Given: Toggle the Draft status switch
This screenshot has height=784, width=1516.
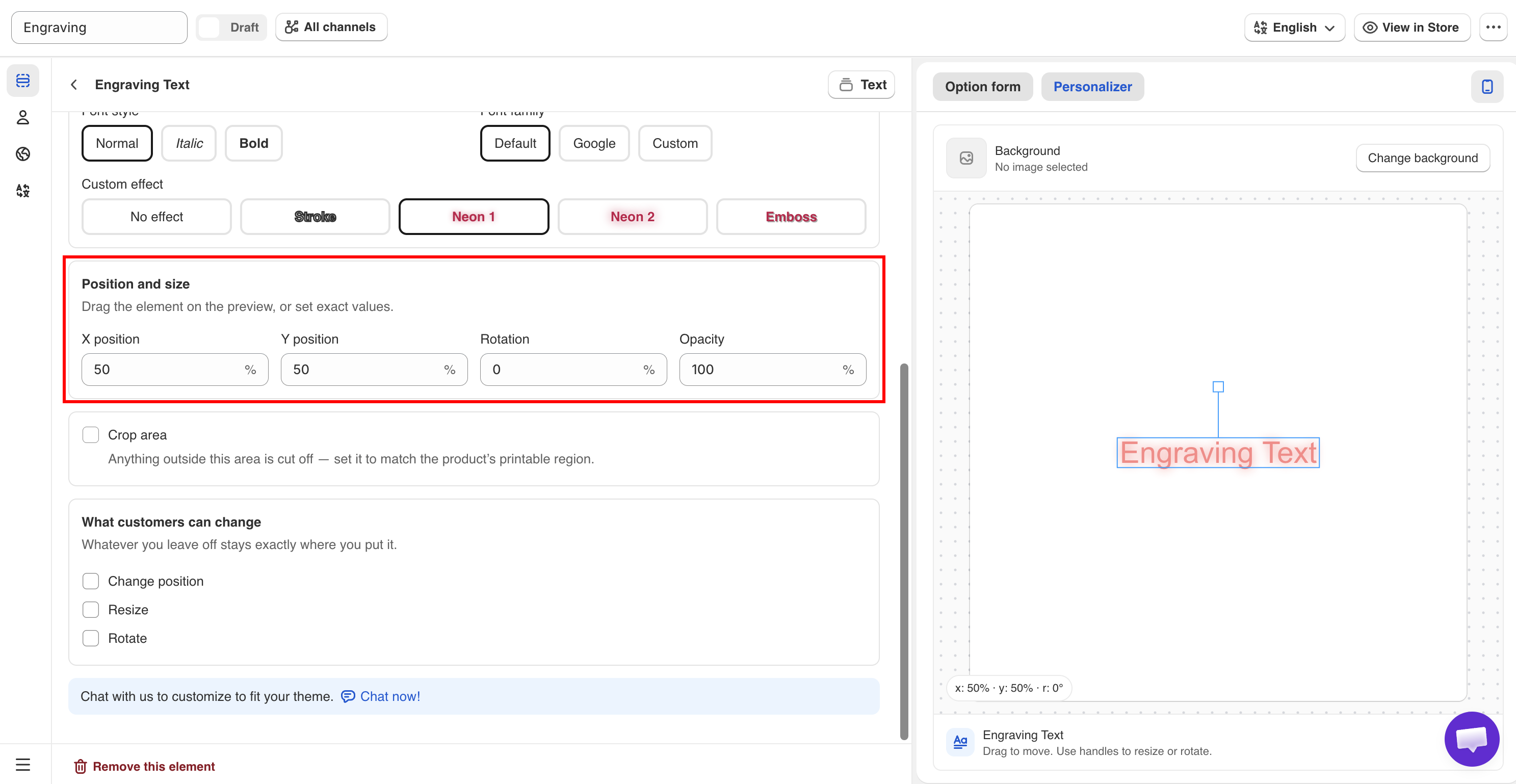Looking at the screenshot, I should point(231,27).
